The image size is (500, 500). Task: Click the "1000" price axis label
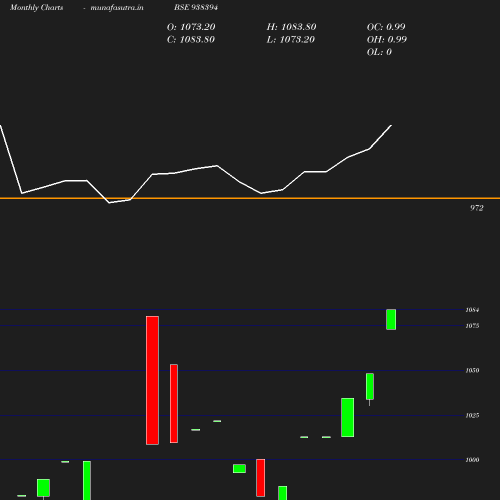(x=472, y=460)
